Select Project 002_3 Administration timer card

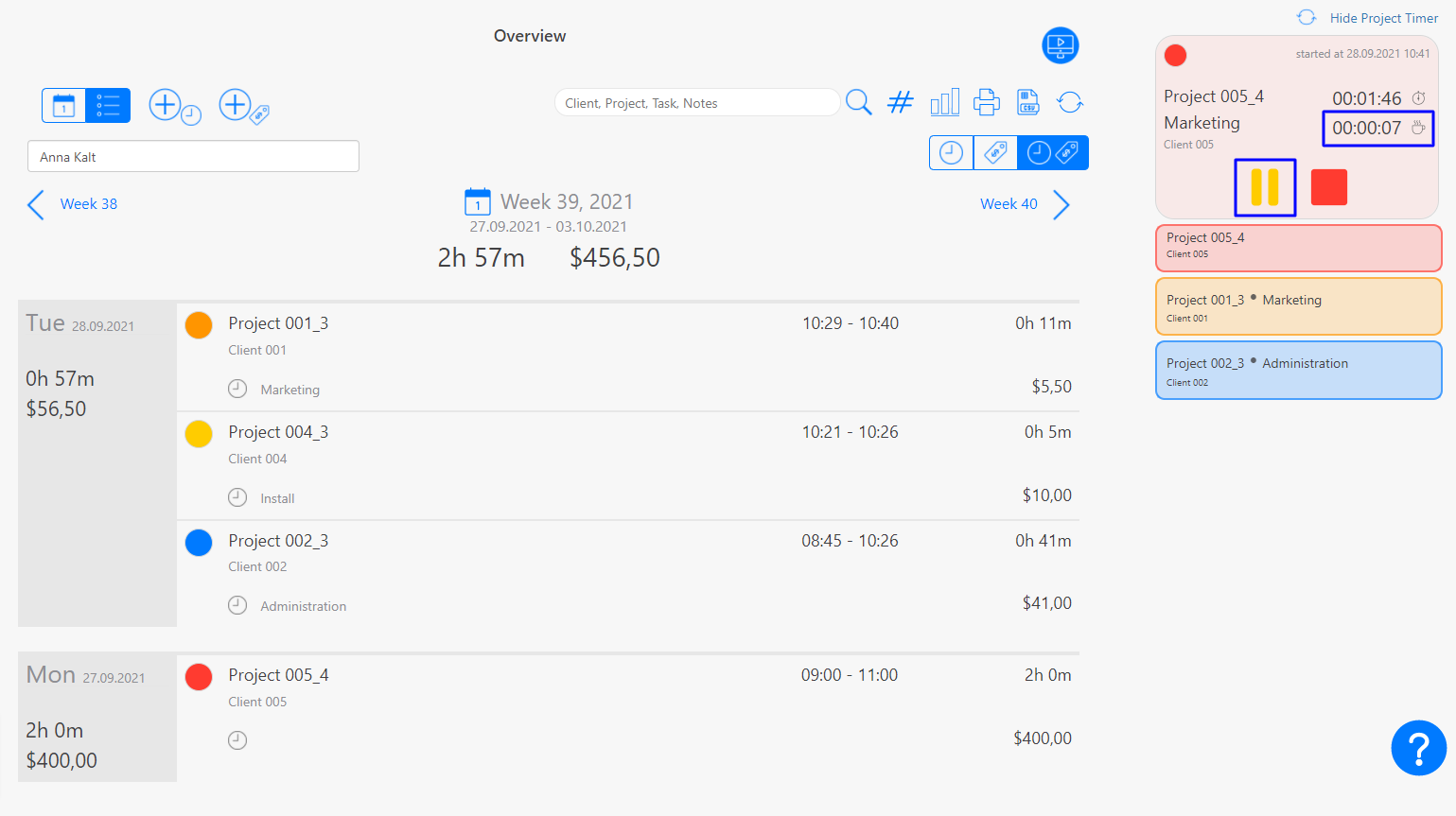pos(1298,371)
